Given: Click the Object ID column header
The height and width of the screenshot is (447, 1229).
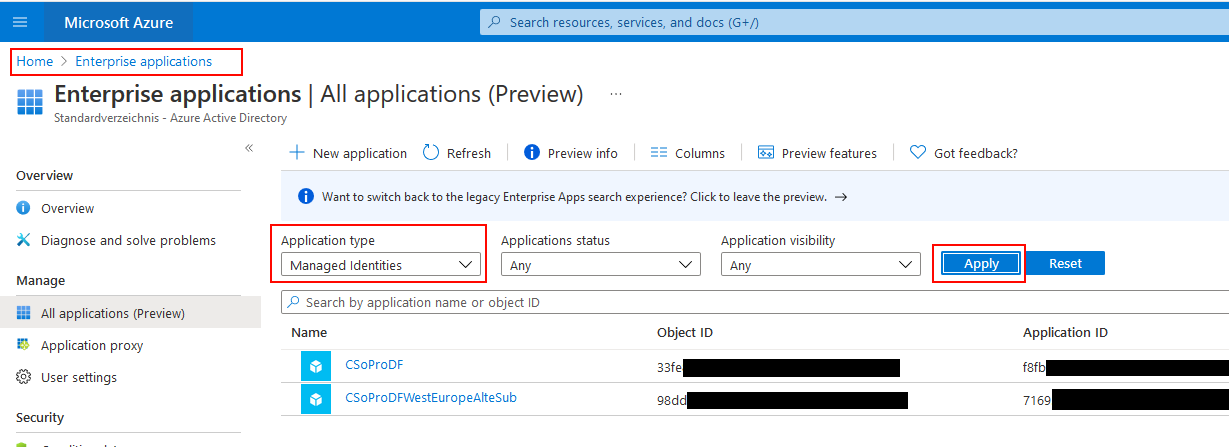Looking at the screenshot, I should click(x=685, y=332).
